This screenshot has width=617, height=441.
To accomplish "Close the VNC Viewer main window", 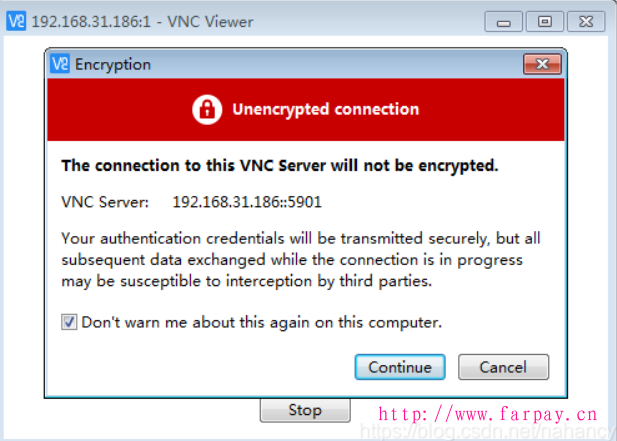I will click(x=586, y=20).
